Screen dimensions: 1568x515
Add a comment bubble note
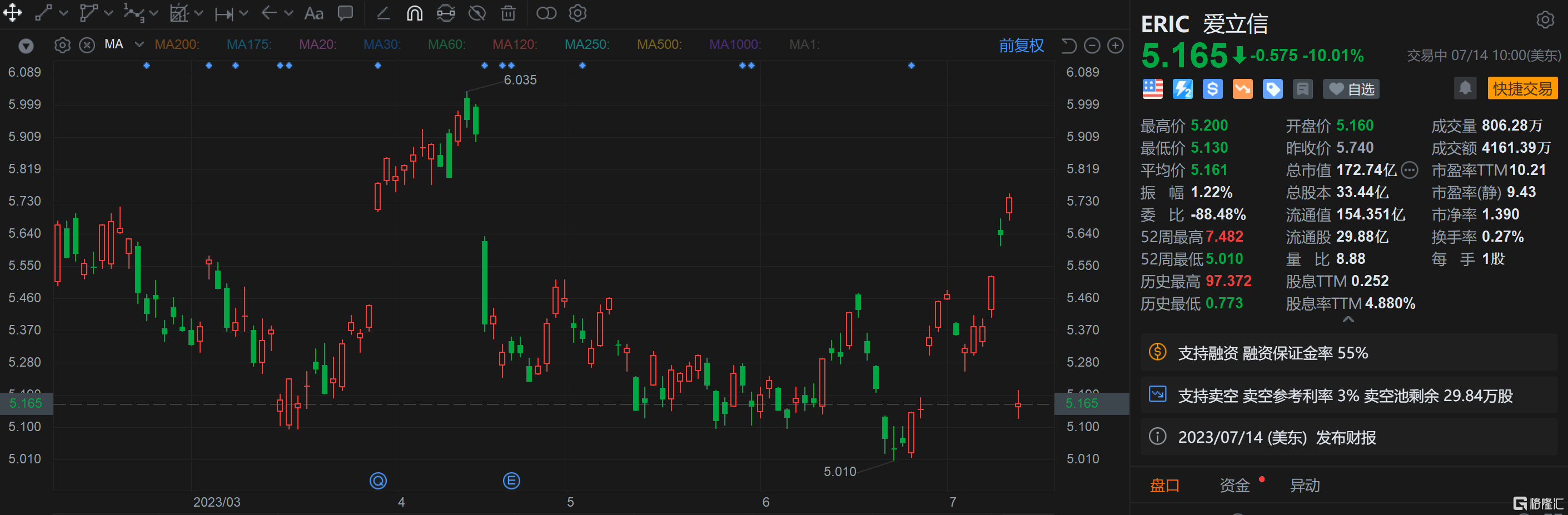pos(345,13)
